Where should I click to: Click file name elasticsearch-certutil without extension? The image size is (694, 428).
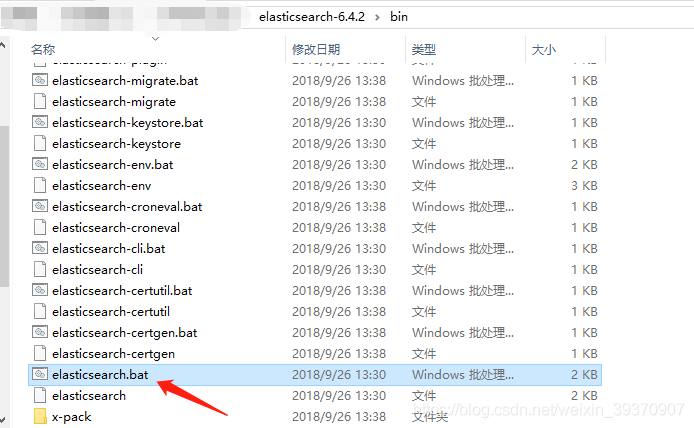coord(111,312)
